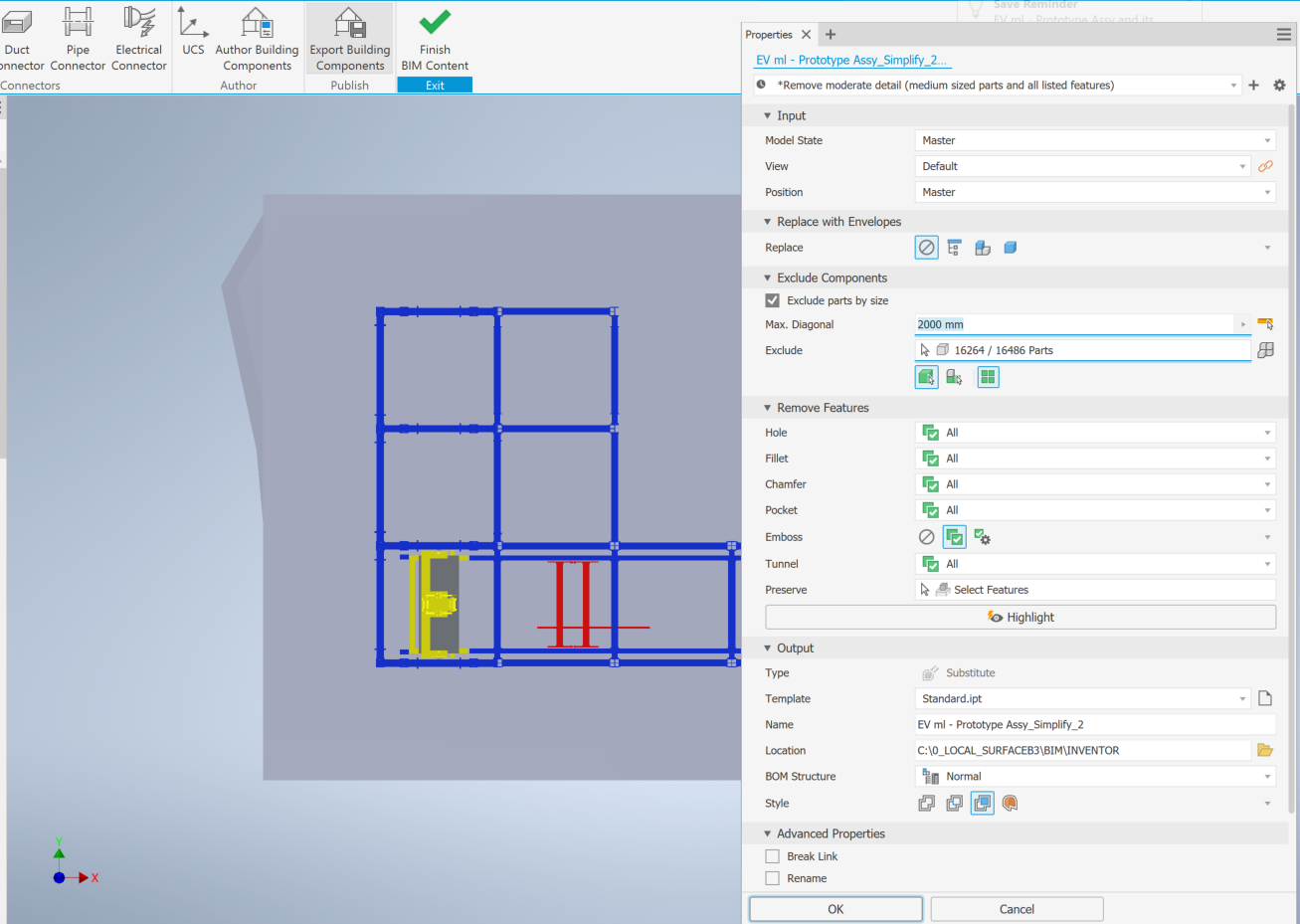
Task: Open the preset list showing Remove moderate detail
Action: point(1233,85)
